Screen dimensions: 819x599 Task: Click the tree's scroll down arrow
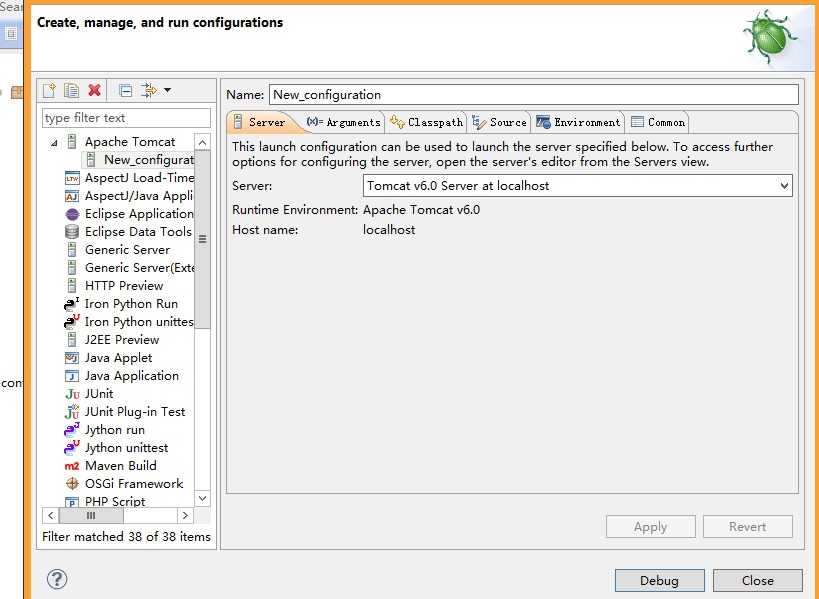(x=203, y=498)
